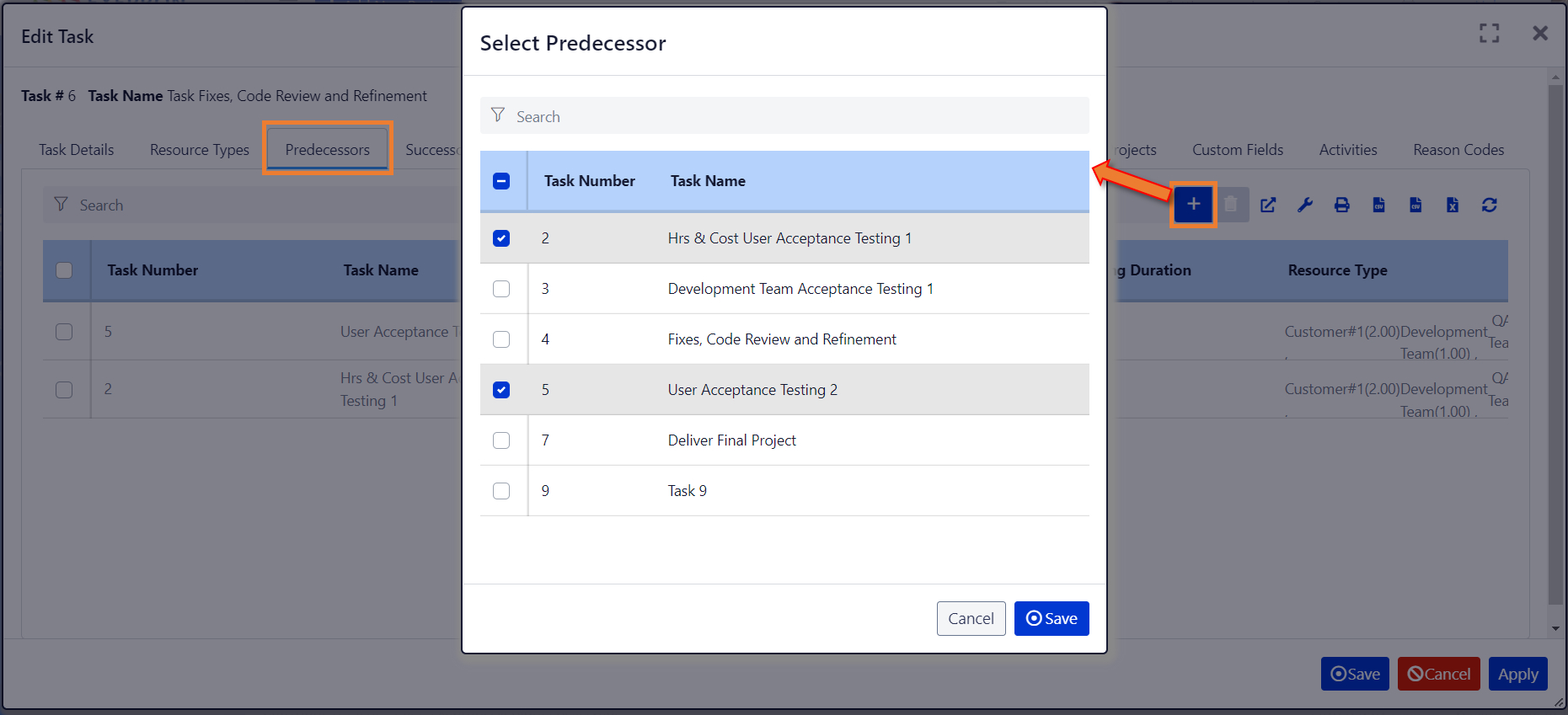Viewport: 1568px width, 715px height.
Task: Cancel the Select Predecessor dialog
Action: [971, 619]
